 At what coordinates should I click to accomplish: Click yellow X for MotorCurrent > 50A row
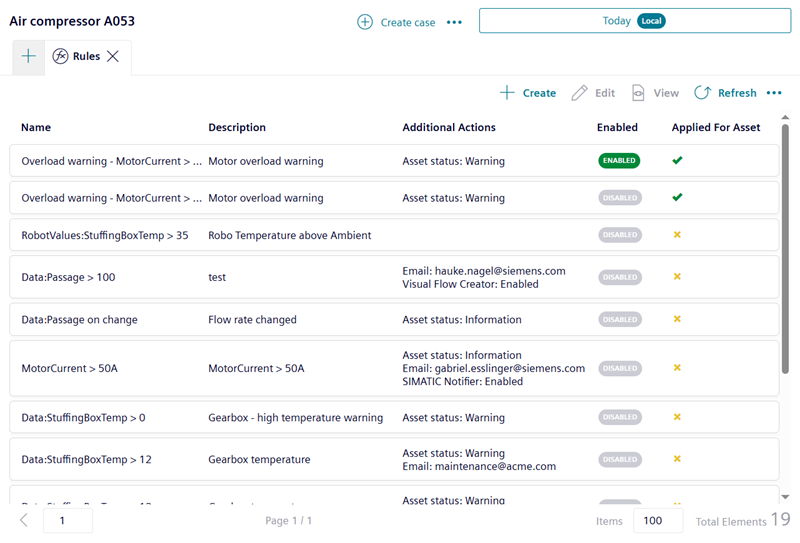677,367
